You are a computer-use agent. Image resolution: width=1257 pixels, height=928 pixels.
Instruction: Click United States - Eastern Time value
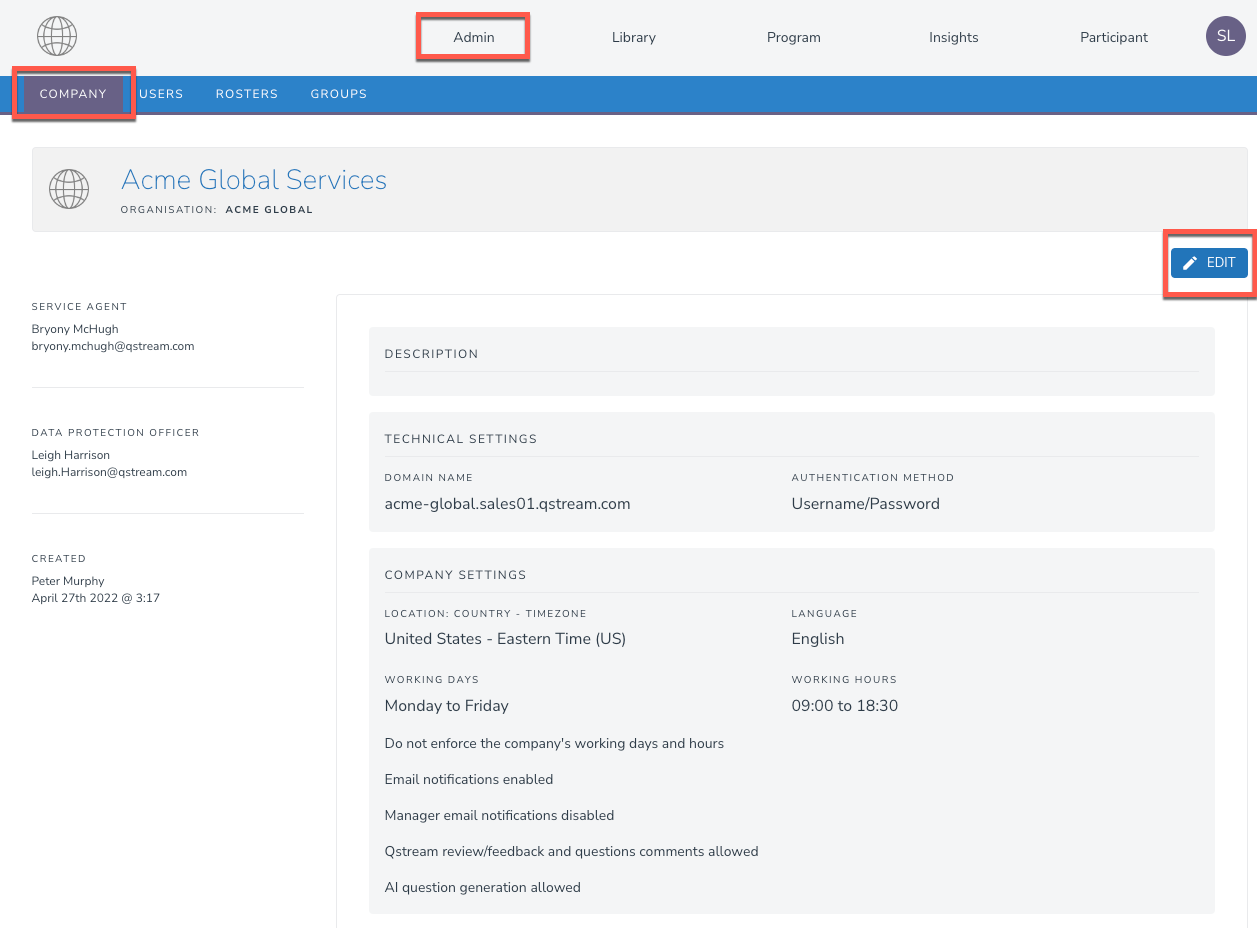pos(505,639)
